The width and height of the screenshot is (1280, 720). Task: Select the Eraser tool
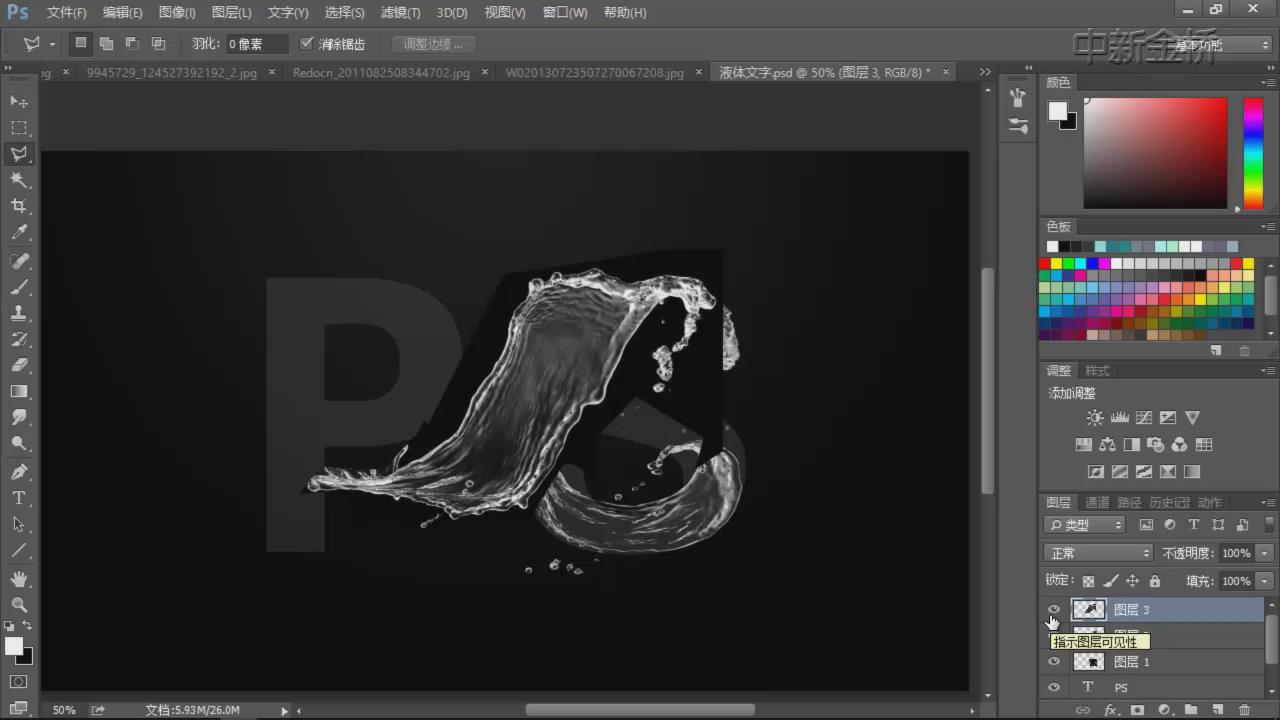(x=19, y=365)
